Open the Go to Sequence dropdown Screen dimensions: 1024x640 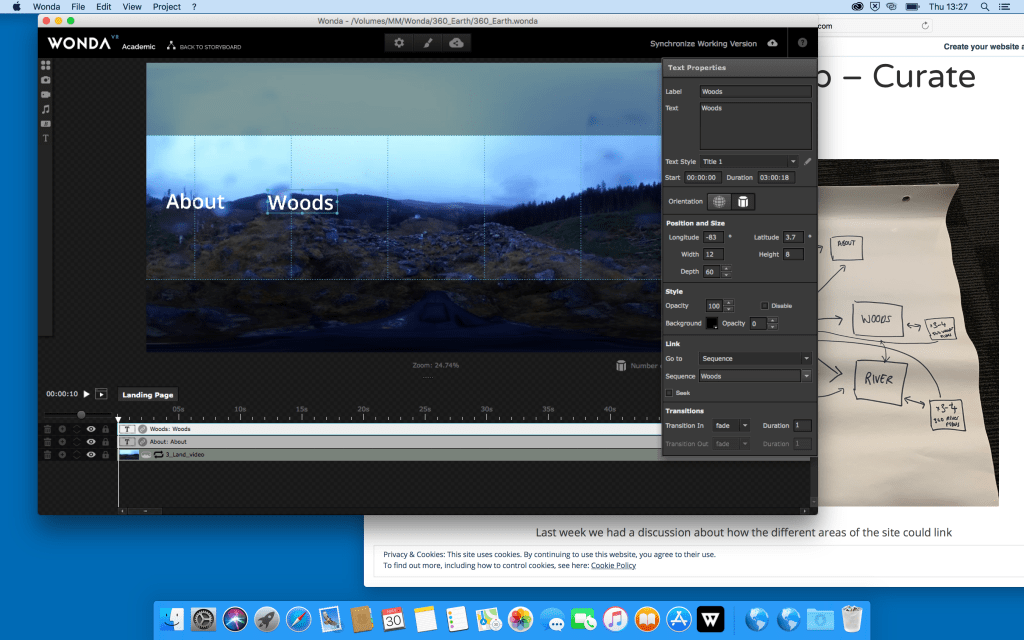755,358
